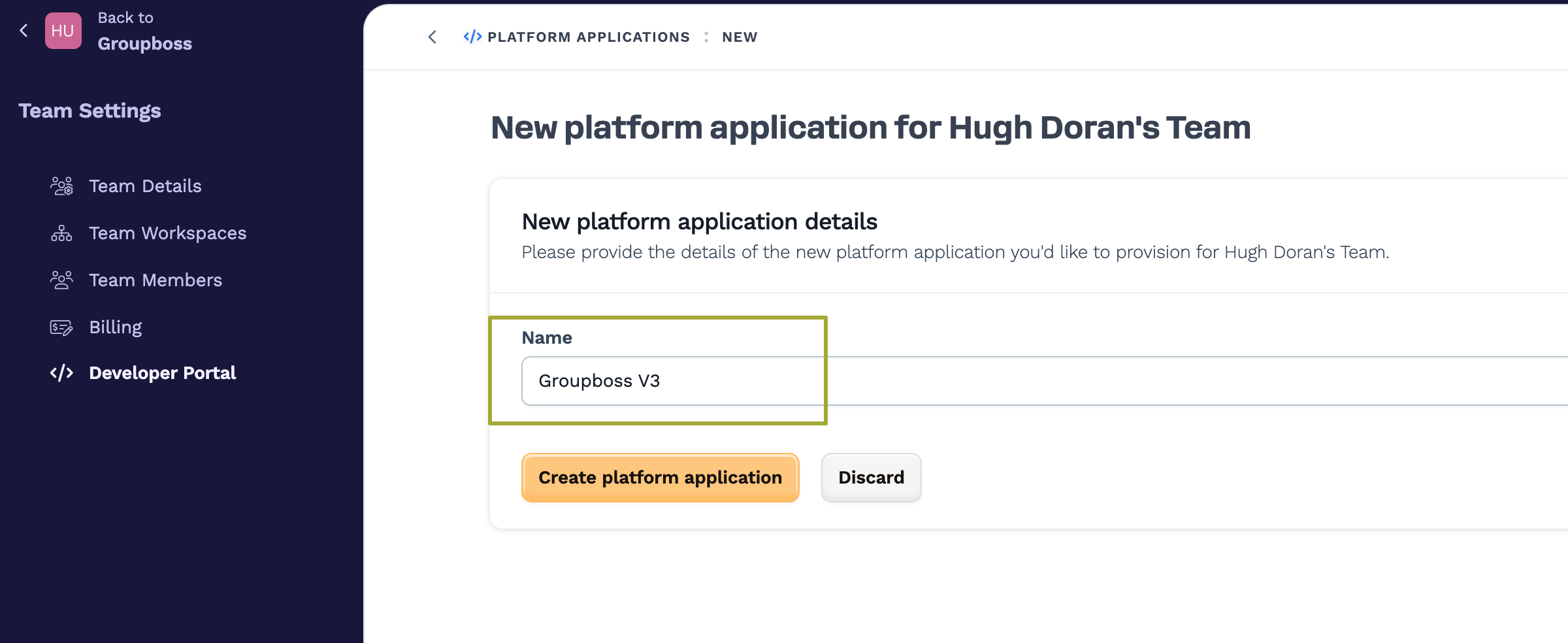This screenshot has width=1568, height=643.
Task: Open Team Workspaces page
Action: click(x=168, y=233)
